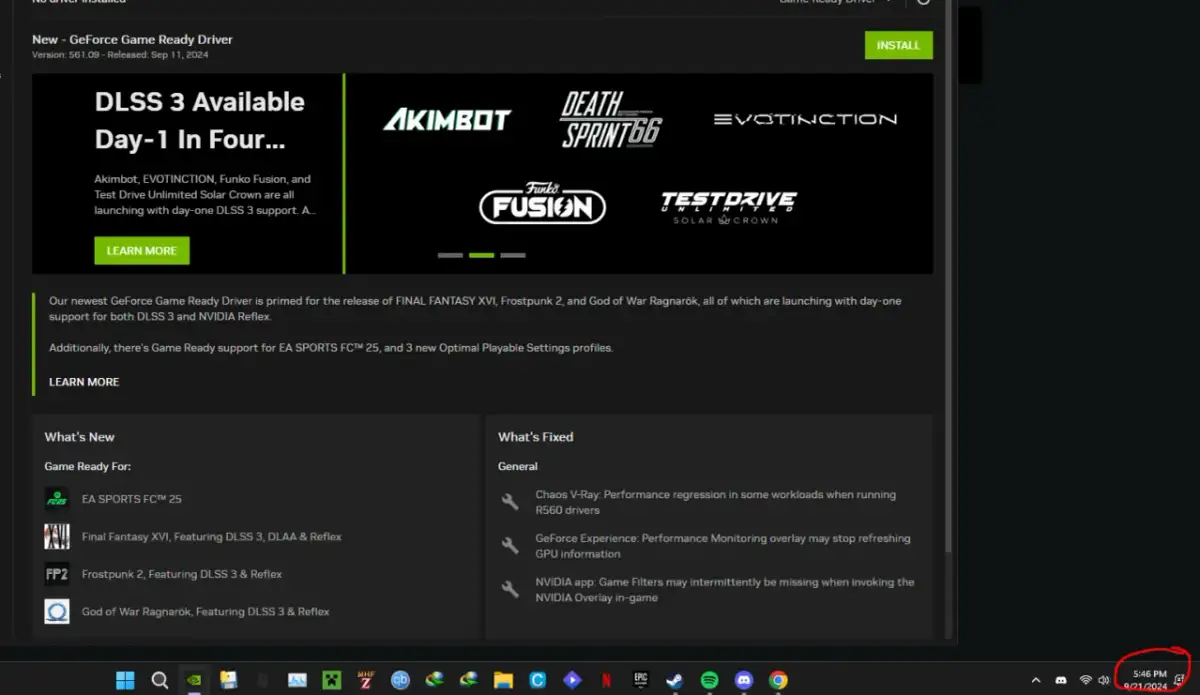Click the green INSTALL button for the driver
Screen dimensions: 1200x695
tap(897, 45)
